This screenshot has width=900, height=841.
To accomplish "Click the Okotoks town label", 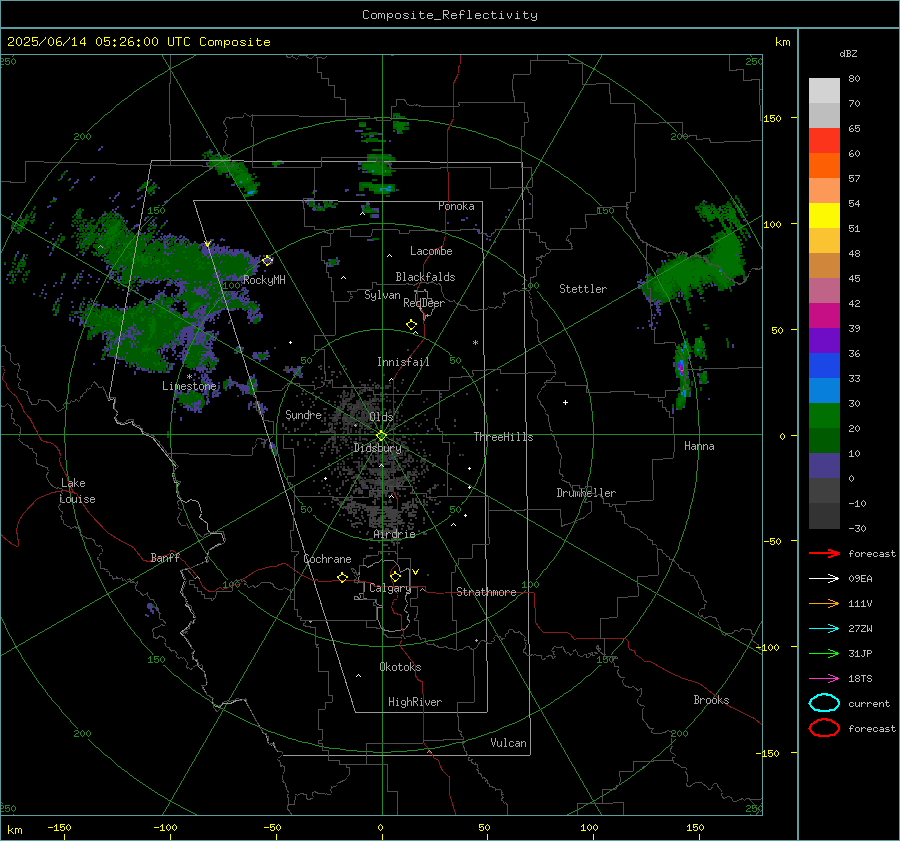I will [400, 667].
